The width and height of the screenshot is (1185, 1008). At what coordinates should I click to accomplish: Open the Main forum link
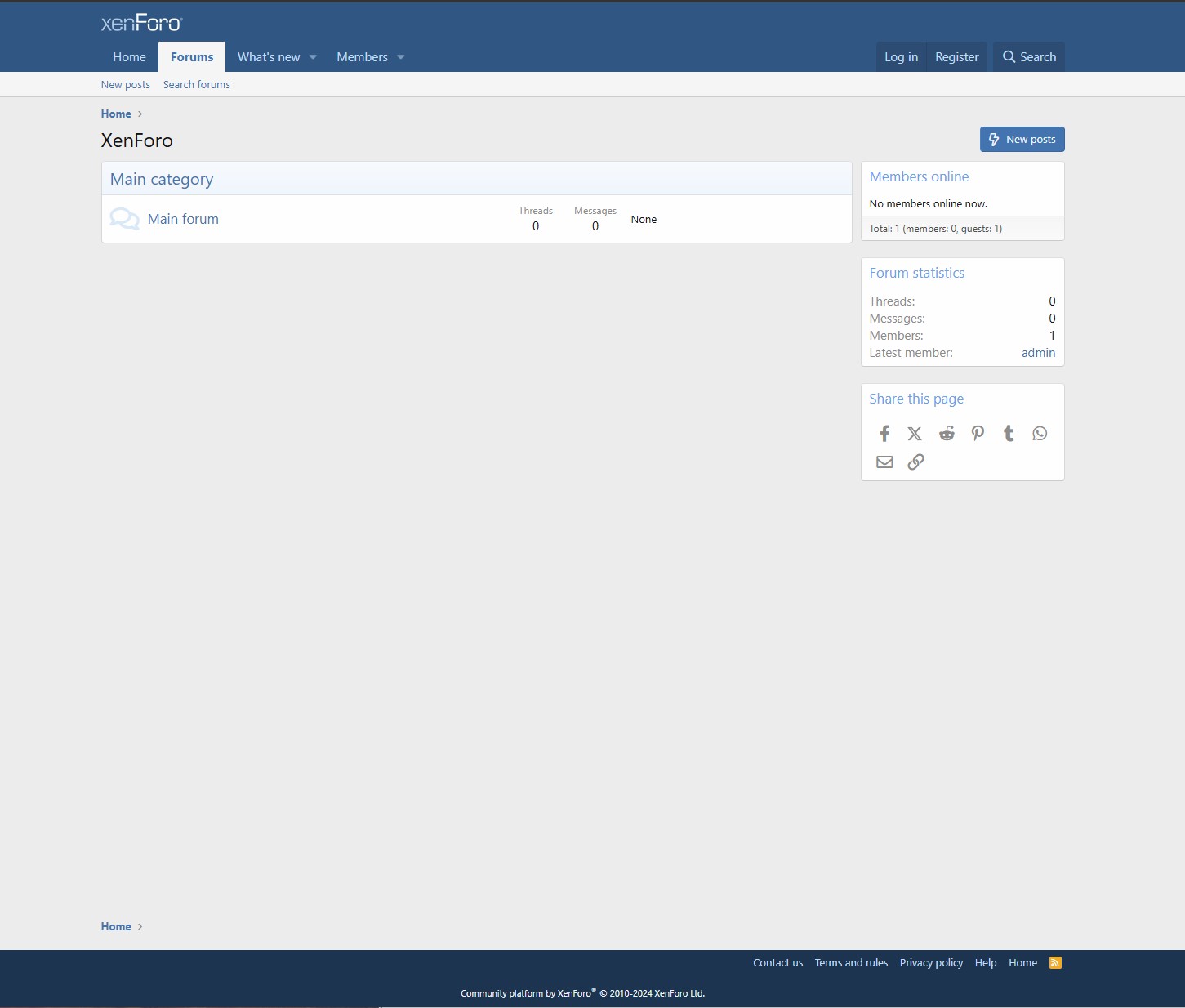pyautogui.click(x=183, y=219)
